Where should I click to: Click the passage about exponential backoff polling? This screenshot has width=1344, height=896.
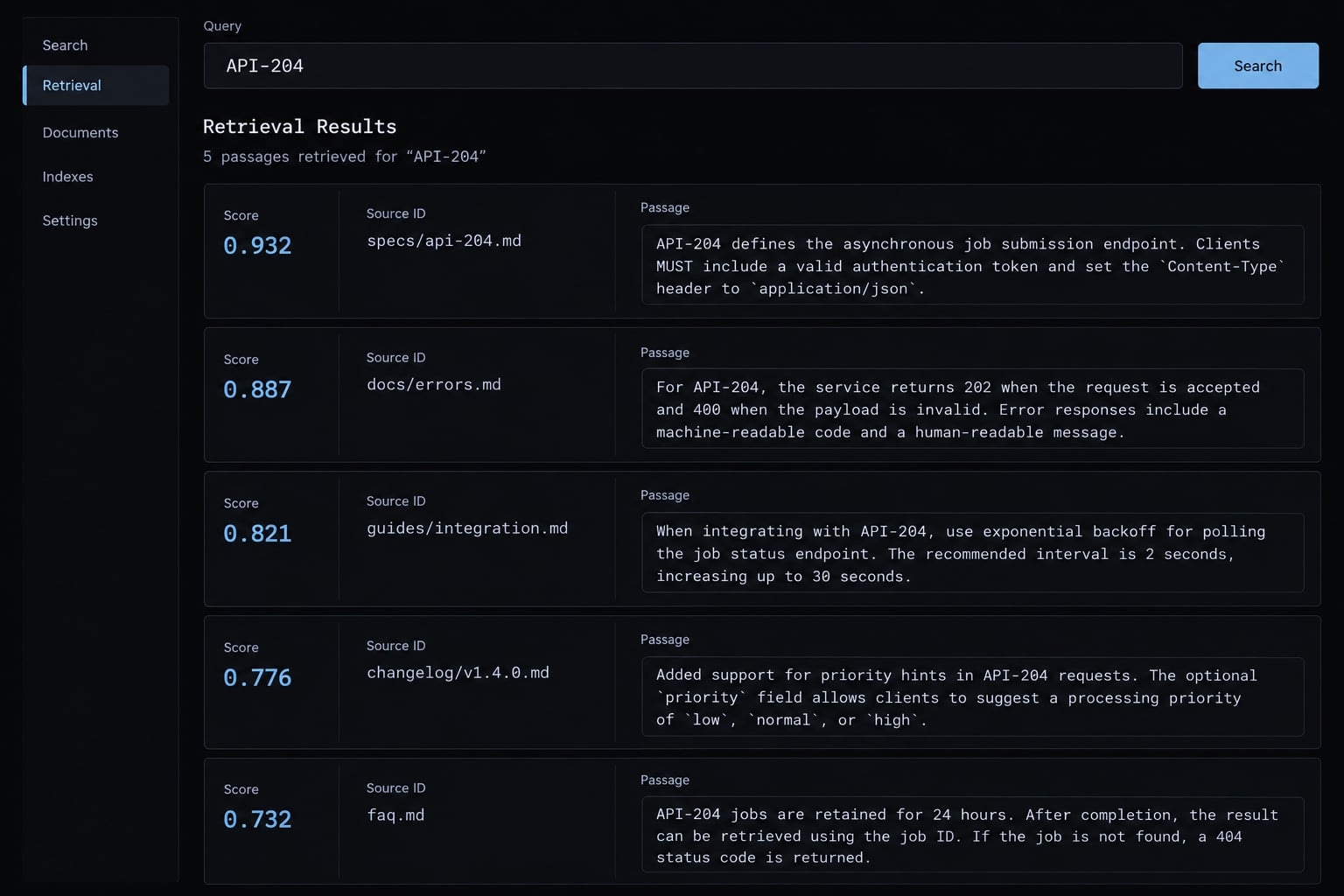coord(972,553)
